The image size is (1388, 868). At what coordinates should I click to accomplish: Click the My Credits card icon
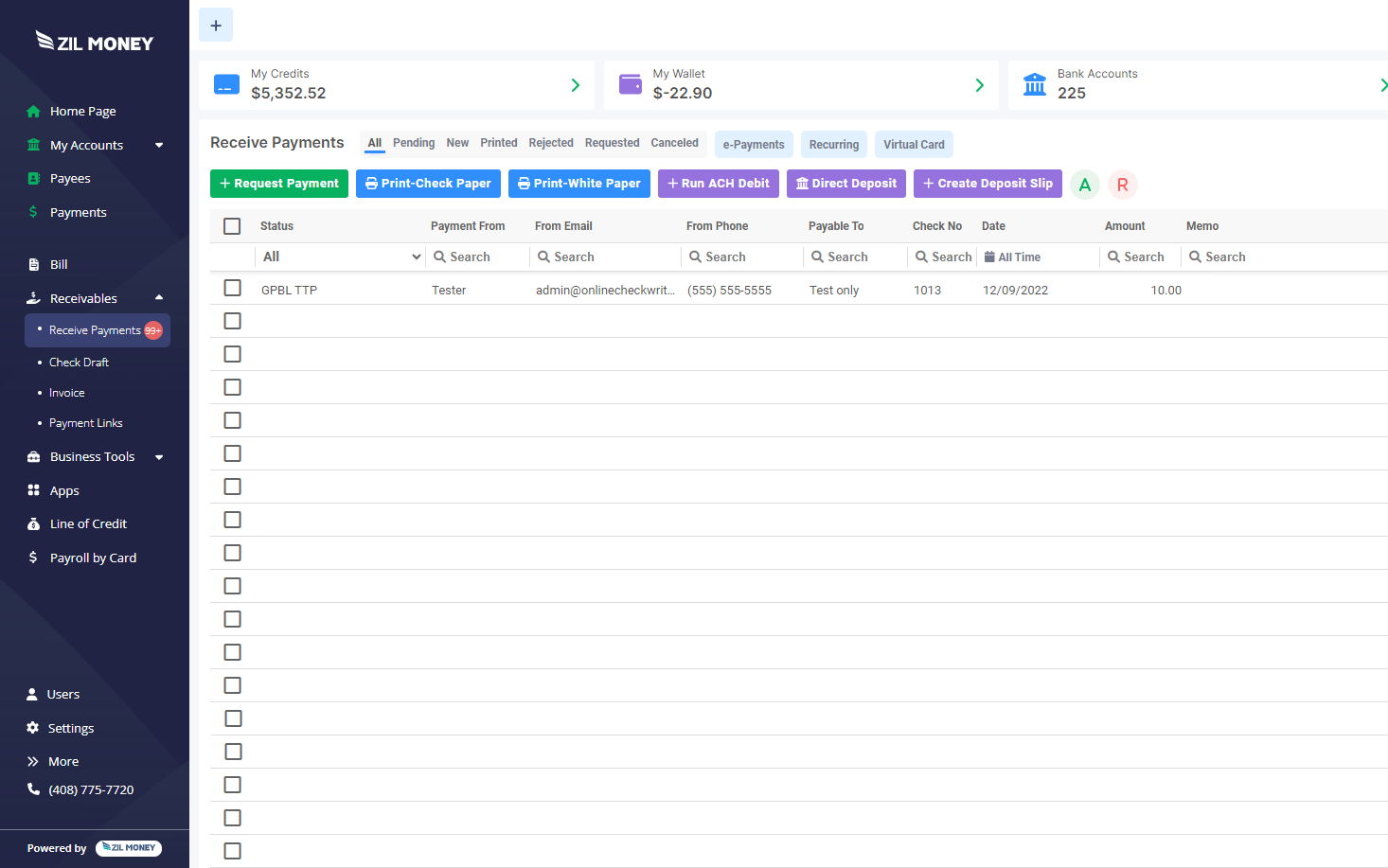point(226,84)
